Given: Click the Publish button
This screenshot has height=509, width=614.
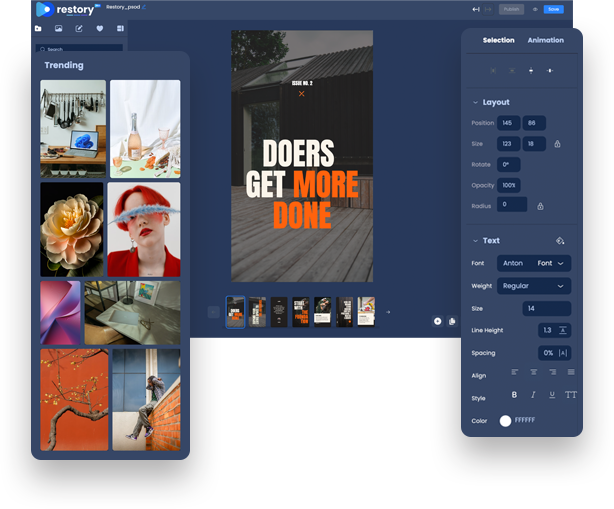Looking at the screenshot, I should [x=511, y=9].
